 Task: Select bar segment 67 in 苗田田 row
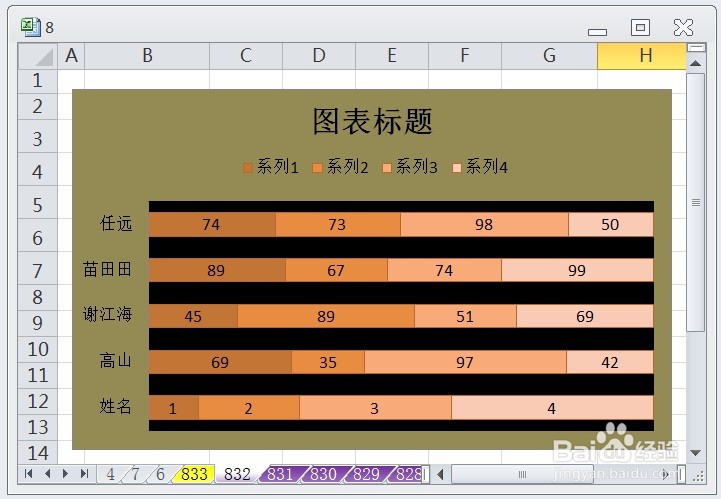pos(336,270)
